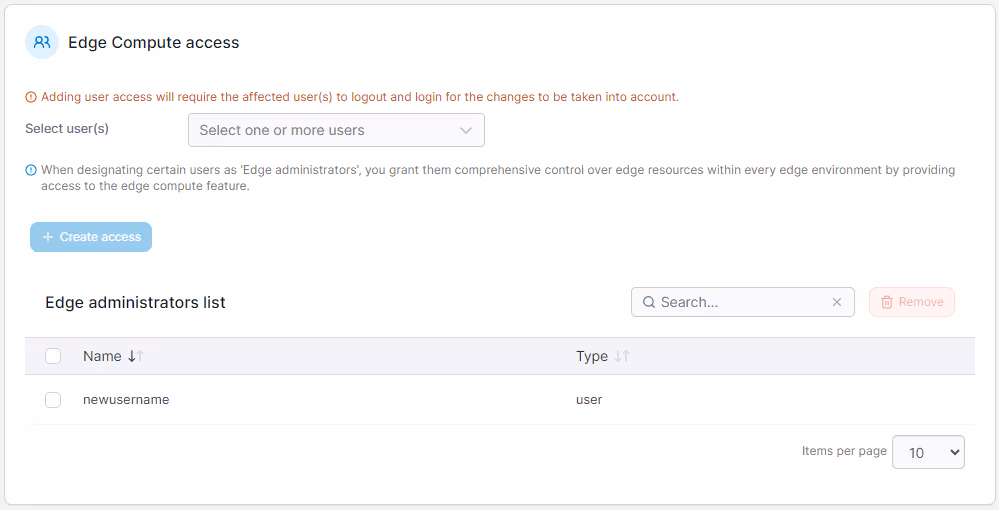Viewport: 999px width, 510px height.
Task: Clear the search field with the X icon
Action: [837, 302]
